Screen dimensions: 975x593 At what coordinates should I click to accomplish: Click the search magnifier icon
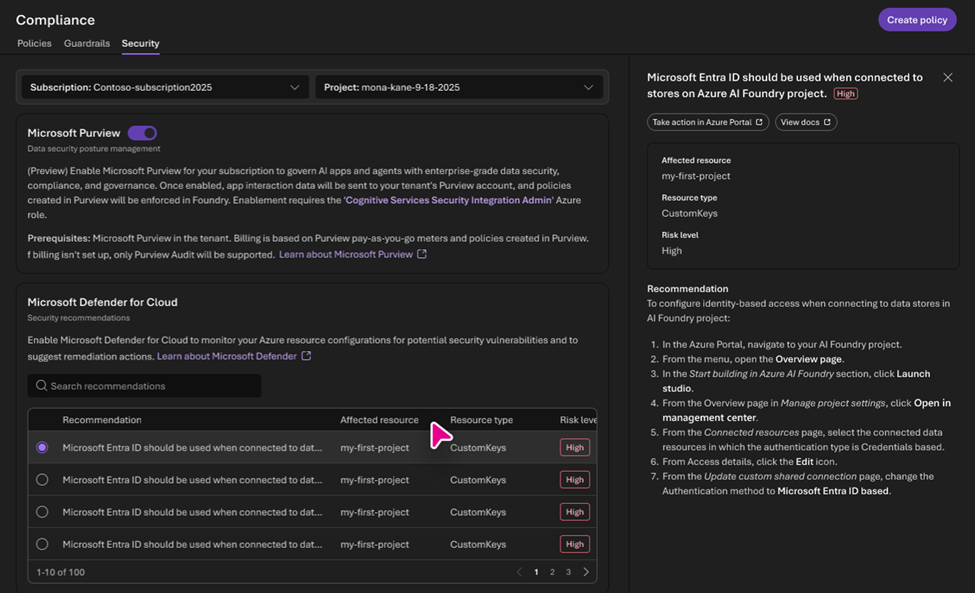pos(41,386)
